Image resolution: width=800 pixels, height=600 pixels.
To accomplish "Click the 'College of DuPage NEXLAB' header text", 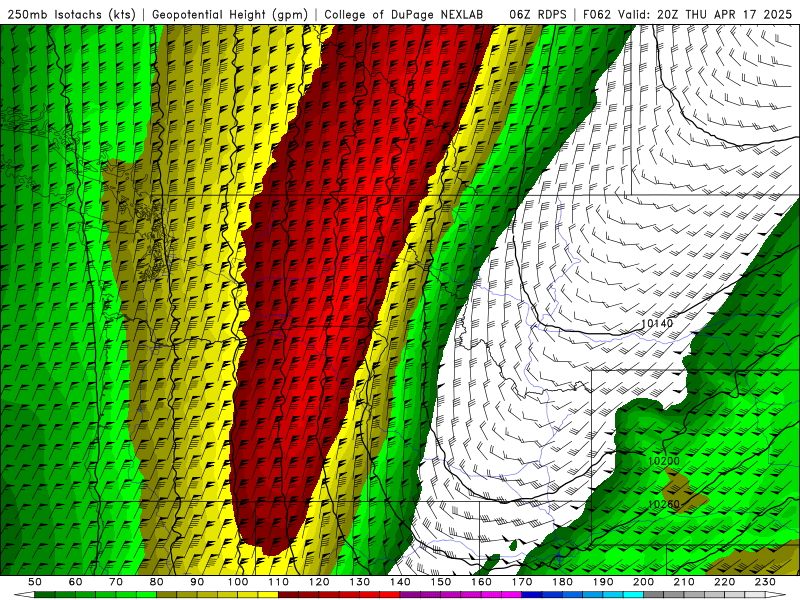I will [x=404, y=14].
